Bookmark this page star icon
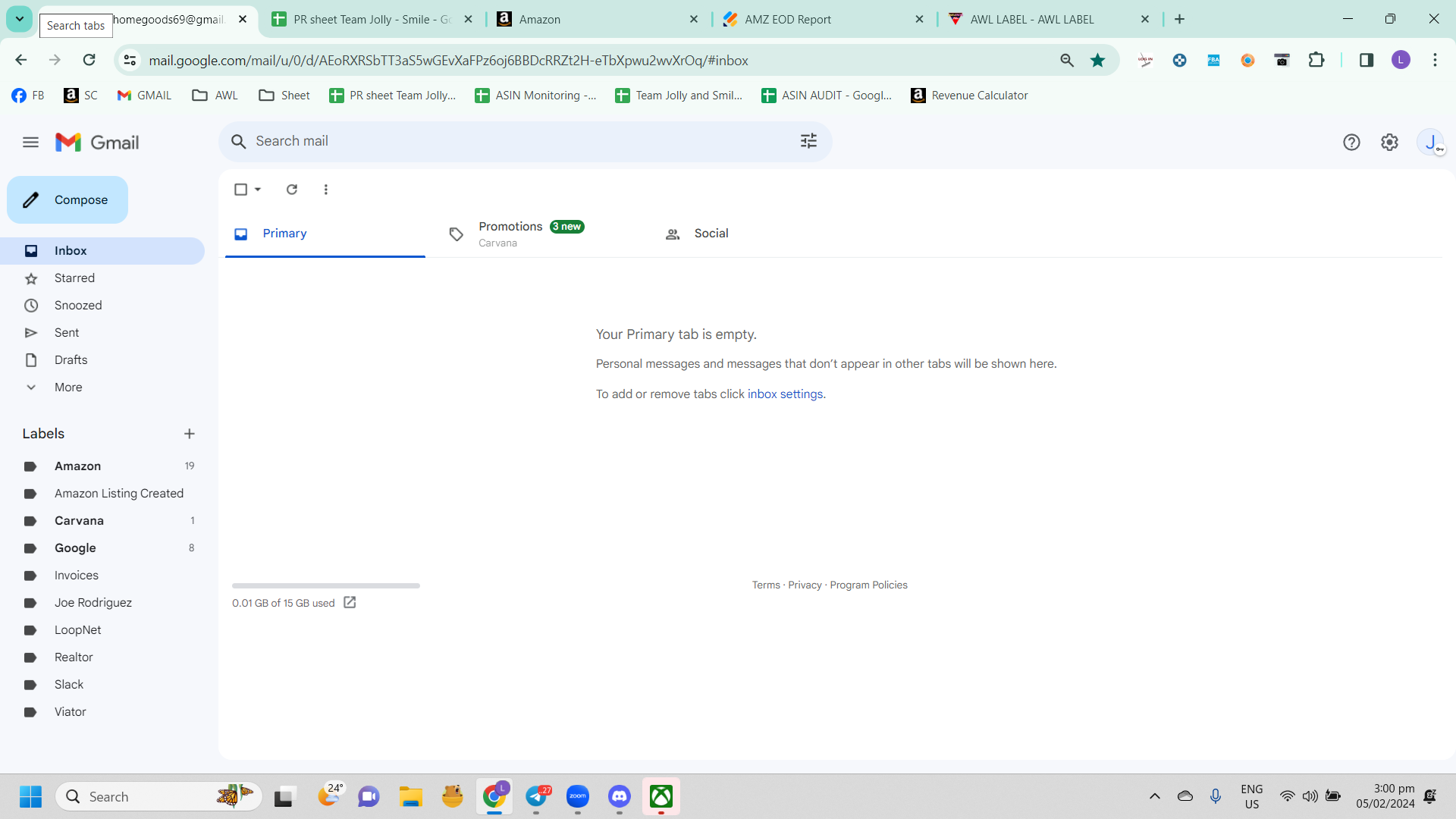The height and width of the screenshot is (819, 1456). click(1097, 61)
